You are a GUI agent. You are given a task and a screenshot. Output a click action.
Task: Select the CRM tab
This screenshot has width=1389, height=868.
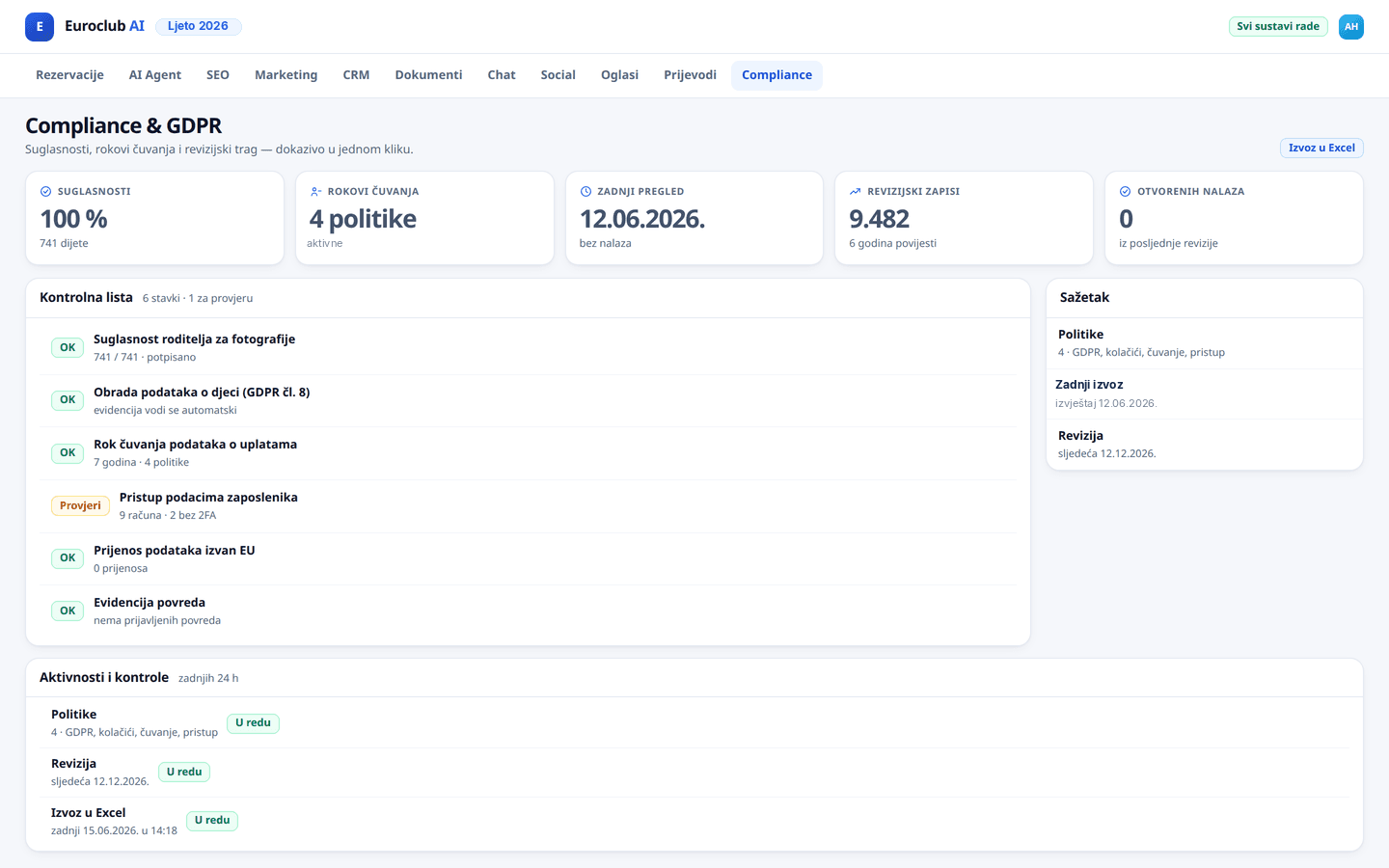356,75
